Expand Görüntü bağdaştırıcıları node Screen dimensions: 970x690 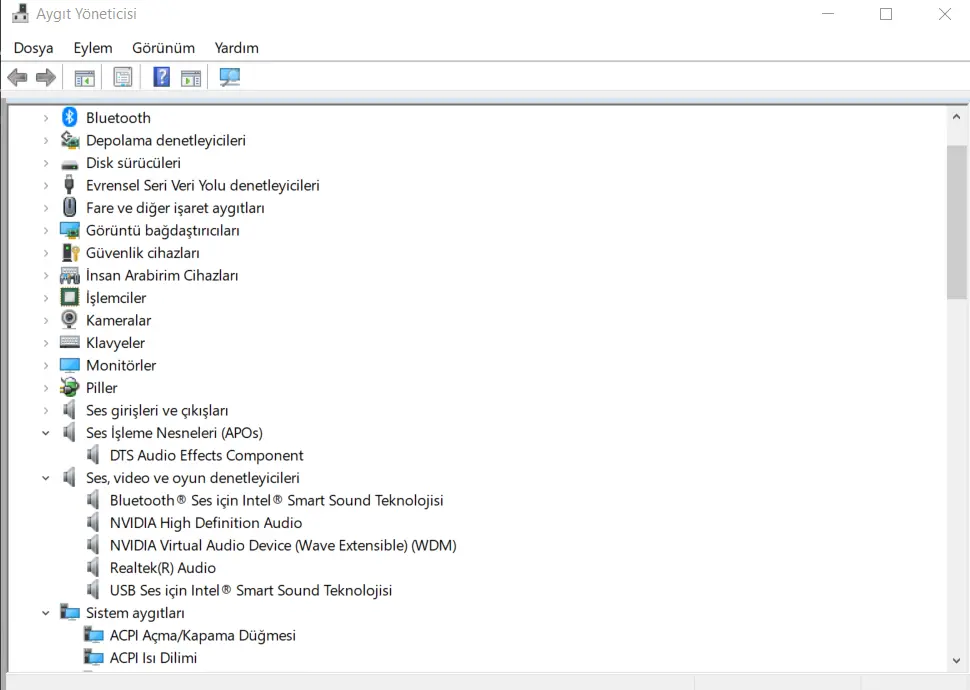[46, 230]
